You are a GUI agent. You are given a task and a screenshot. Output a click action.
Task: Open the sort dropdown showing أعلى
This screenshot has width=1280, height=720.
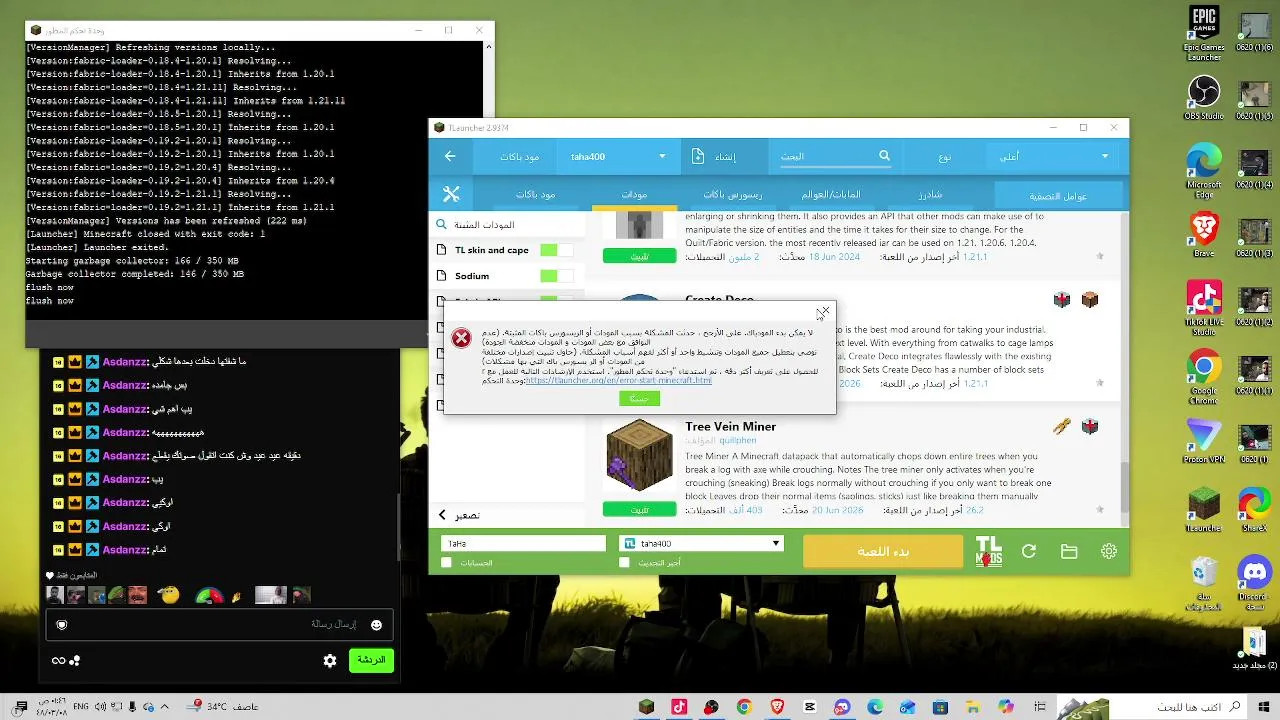point(1054,156)
